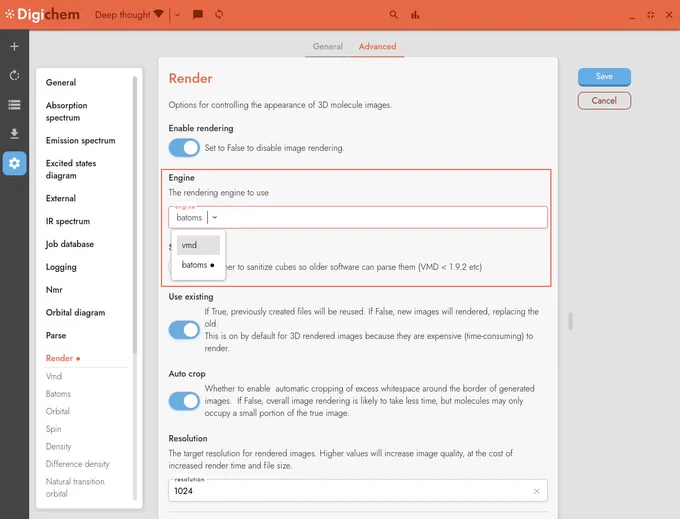The image size is (680, 519).
Task: Open Absorption spectrum settings category
Action: [x=66, y=111]
